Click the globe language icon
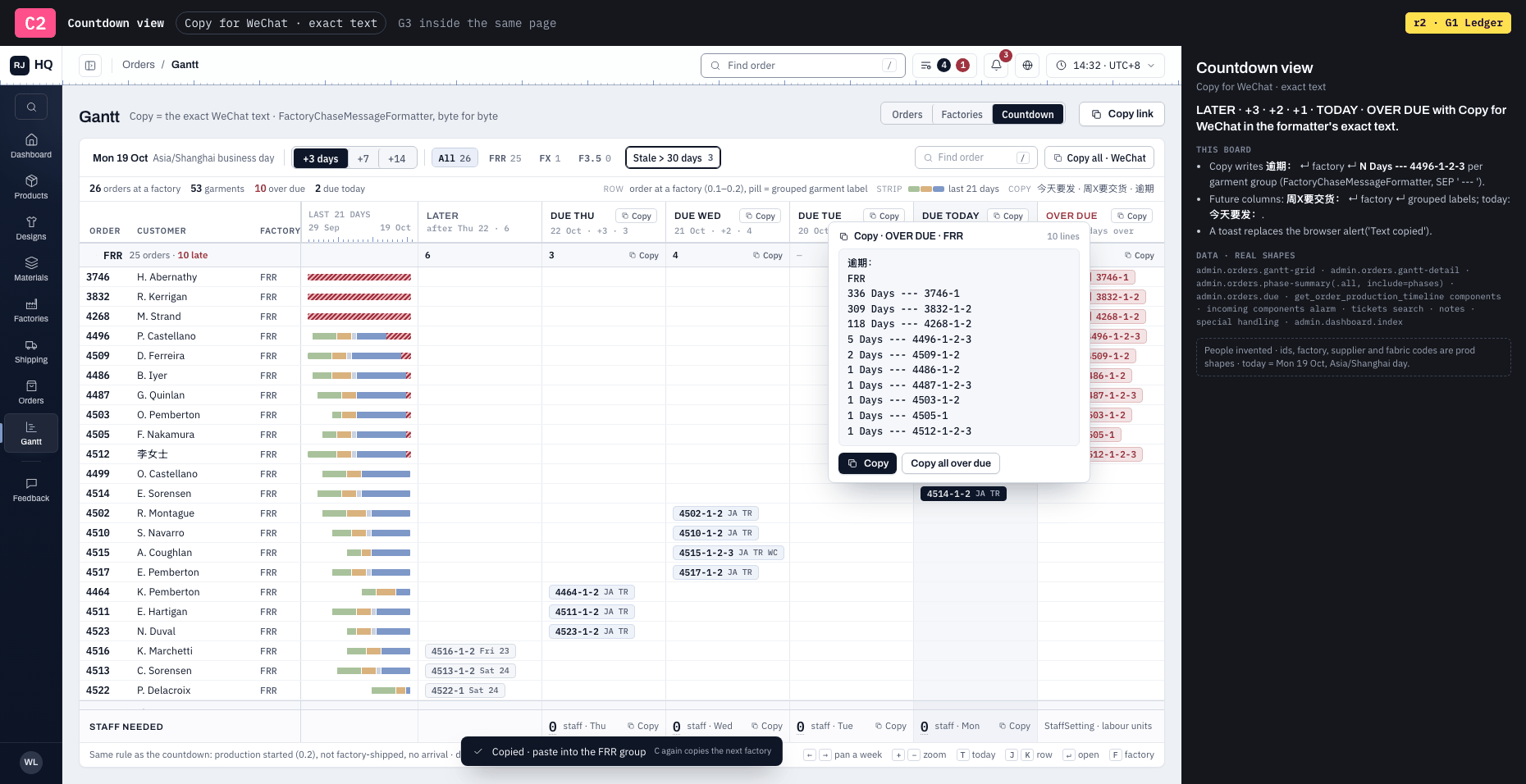This screenshot has height=784, width=1526. click(1027, 66)
